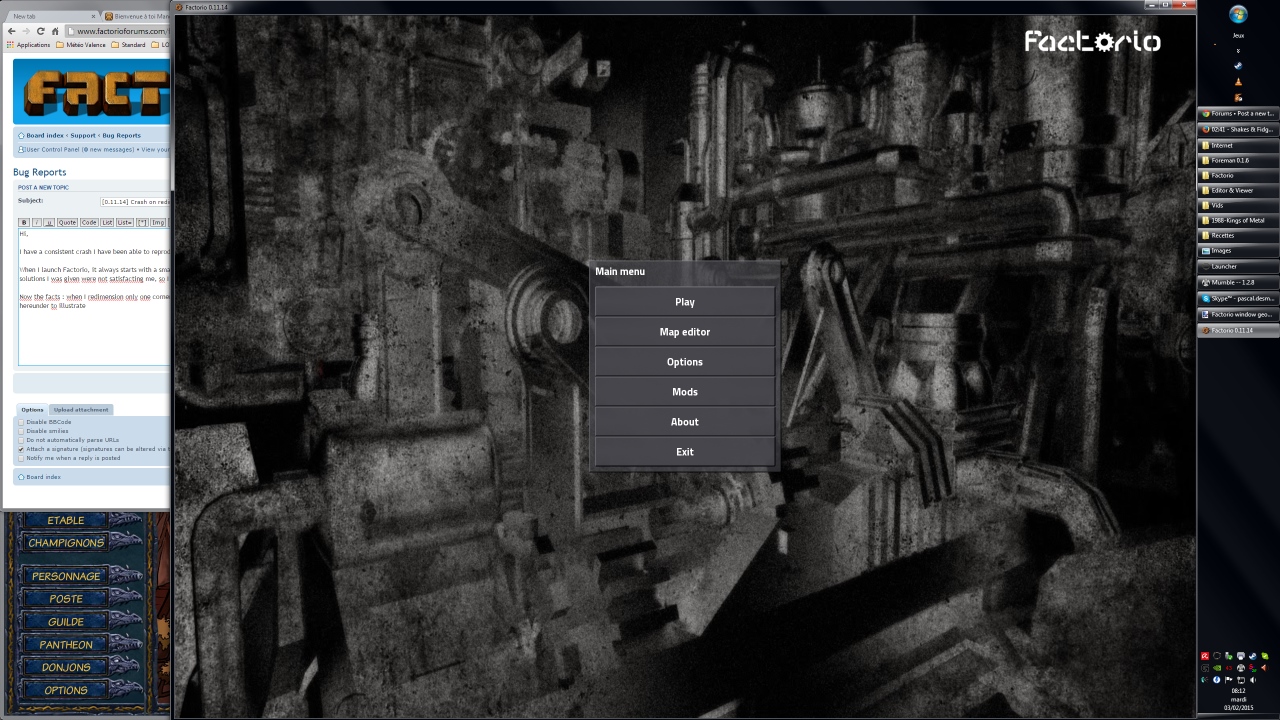Open the Mods menu entry
The image size is (1280, 720).
pos(684,392)
